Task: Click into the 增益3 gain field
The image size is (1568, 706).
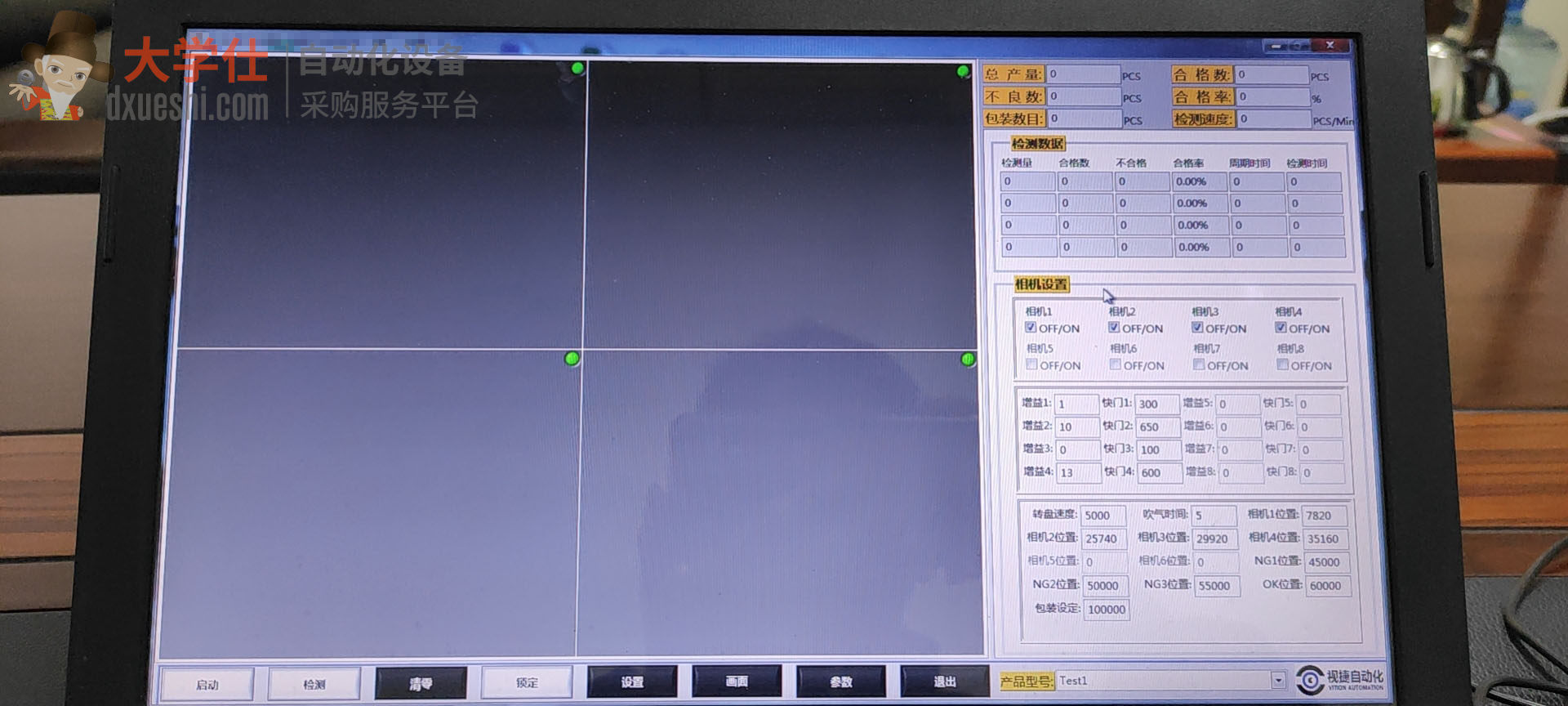Action: (1077, 449)
